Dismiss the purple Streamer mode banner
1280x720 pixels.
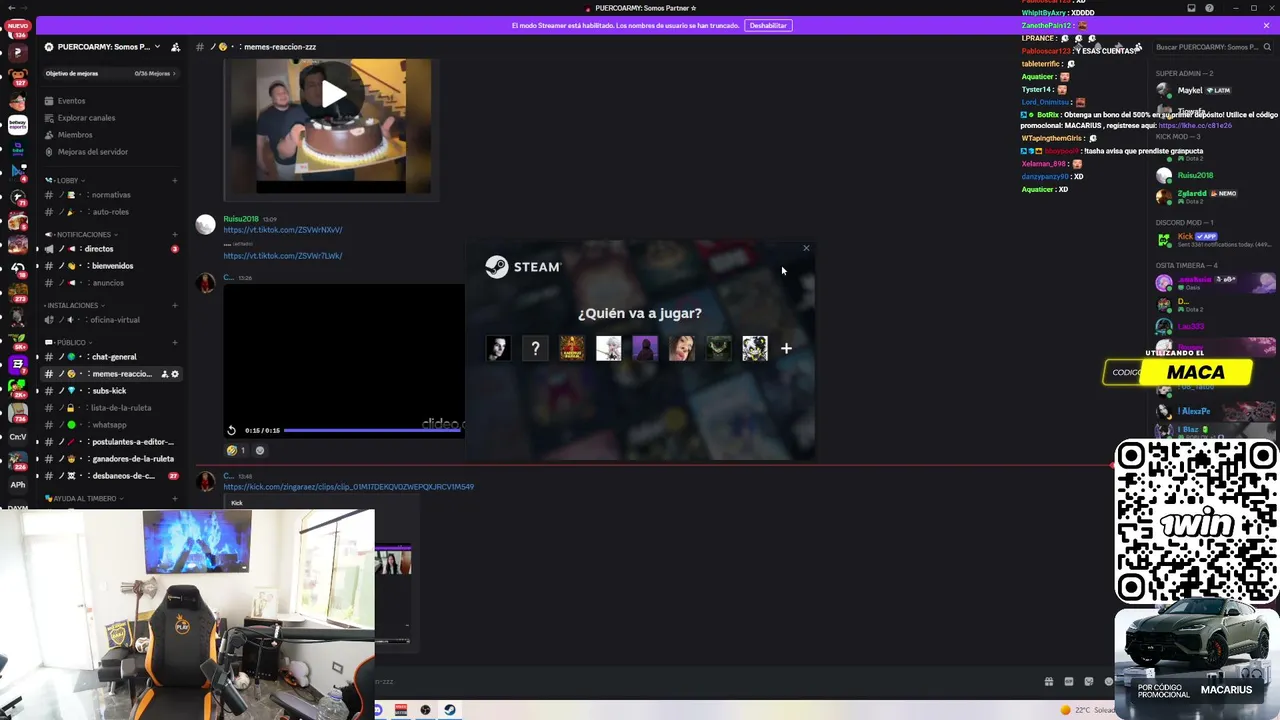[1266, 25]
